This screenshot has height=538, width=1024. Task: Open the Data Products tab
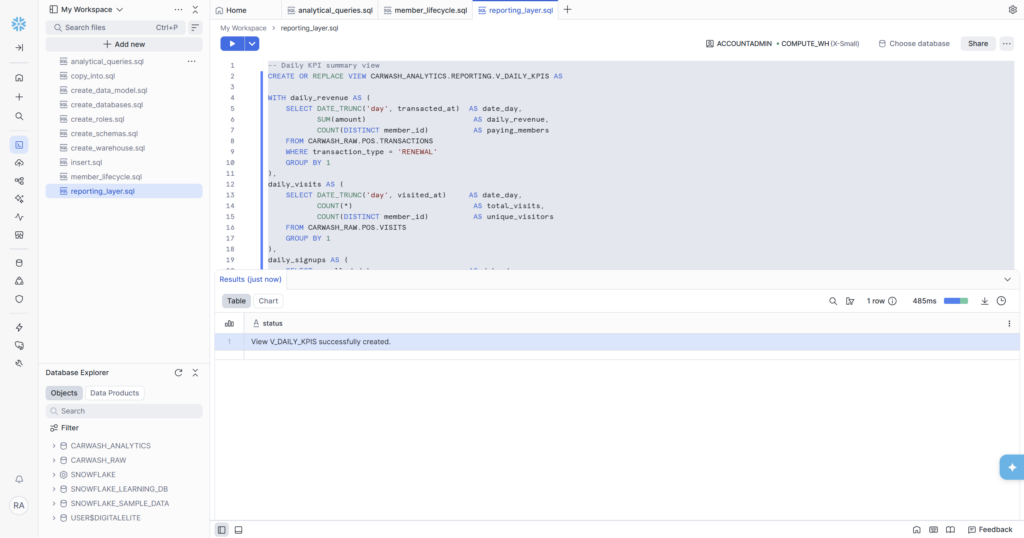coord(115,393)
